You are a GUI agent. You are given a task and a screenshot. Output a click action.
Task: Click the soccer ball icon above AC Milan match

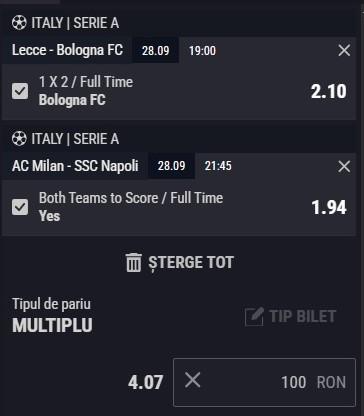pyautogui.click(x=19, y=139)
